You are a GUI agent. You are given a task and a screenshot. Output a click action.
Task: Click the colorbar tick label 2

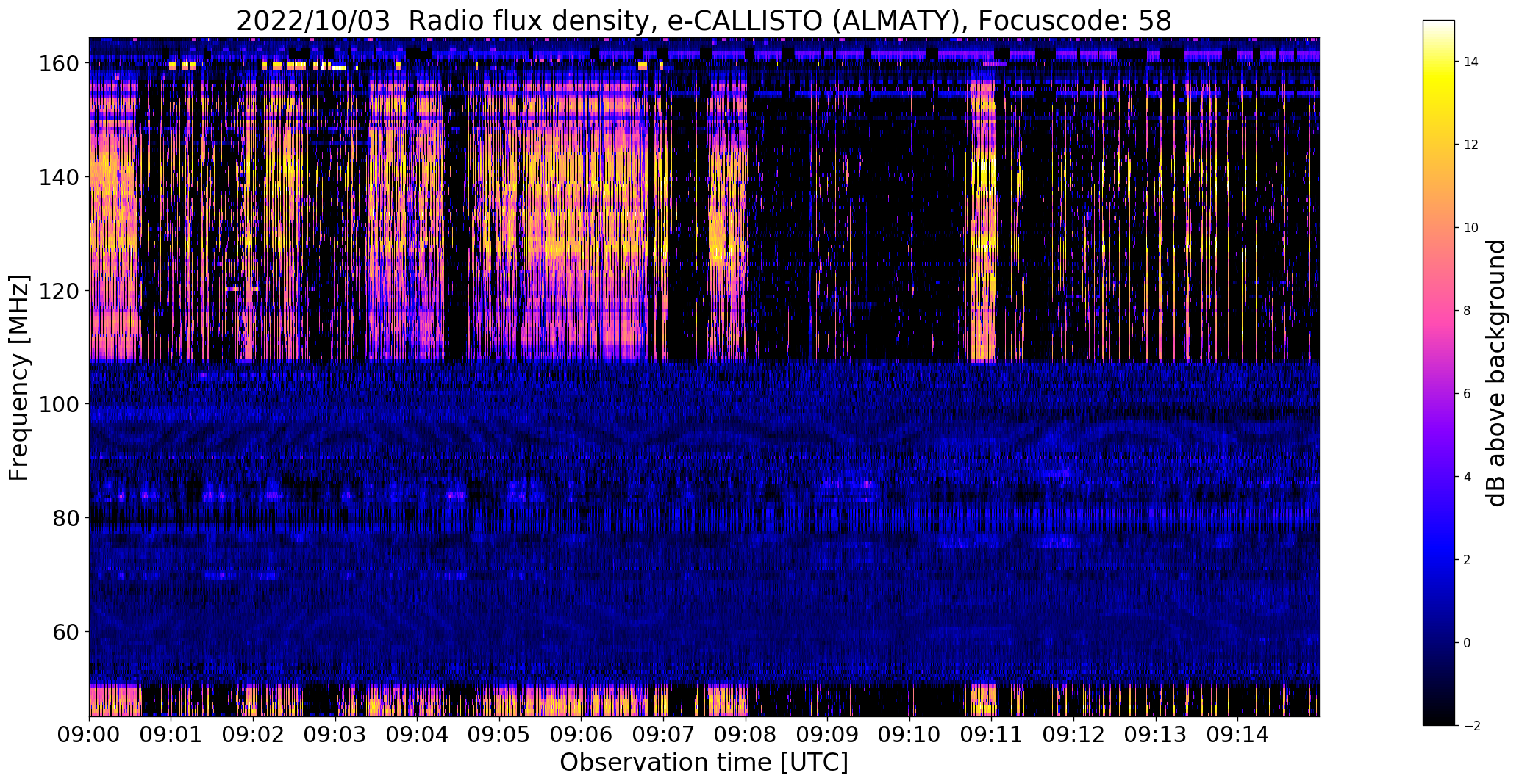(x=1468, y=560)
